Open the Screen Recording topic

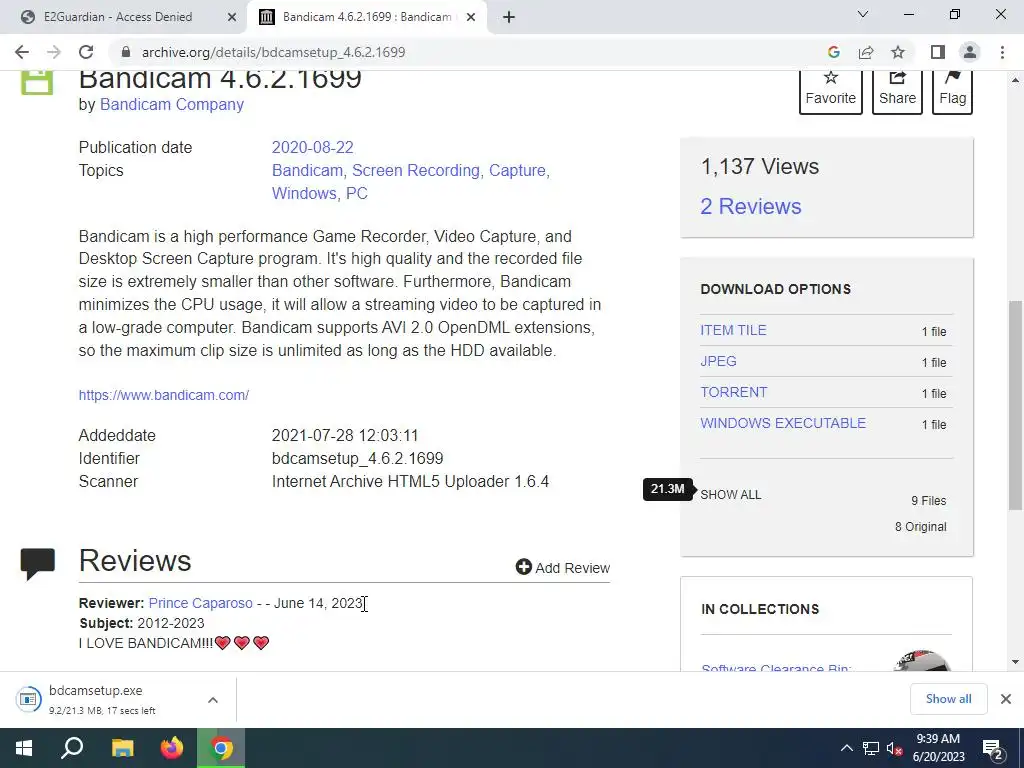[x=416, y=170]
